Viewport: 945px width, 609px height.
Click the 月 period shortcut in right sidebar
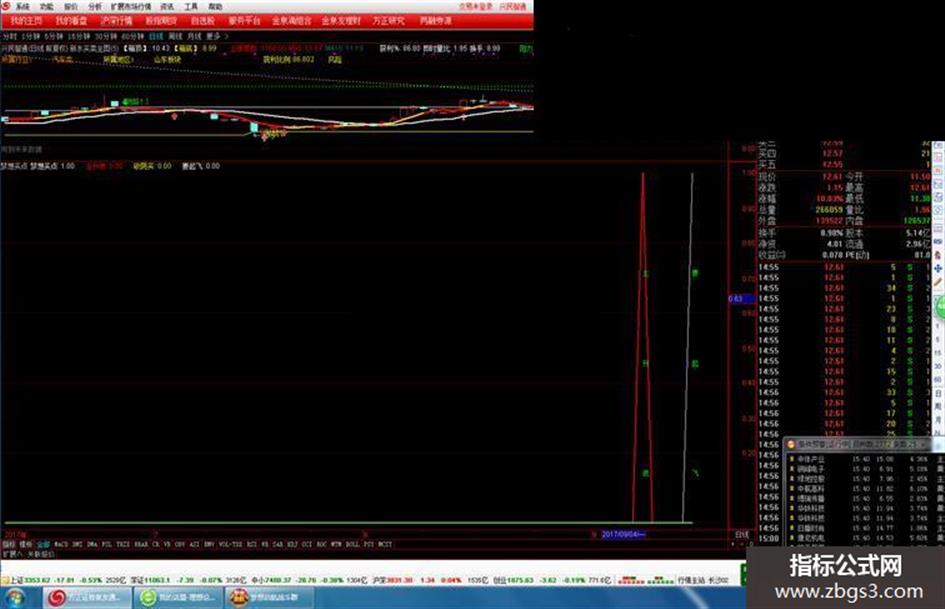click(x=938, y=420)
